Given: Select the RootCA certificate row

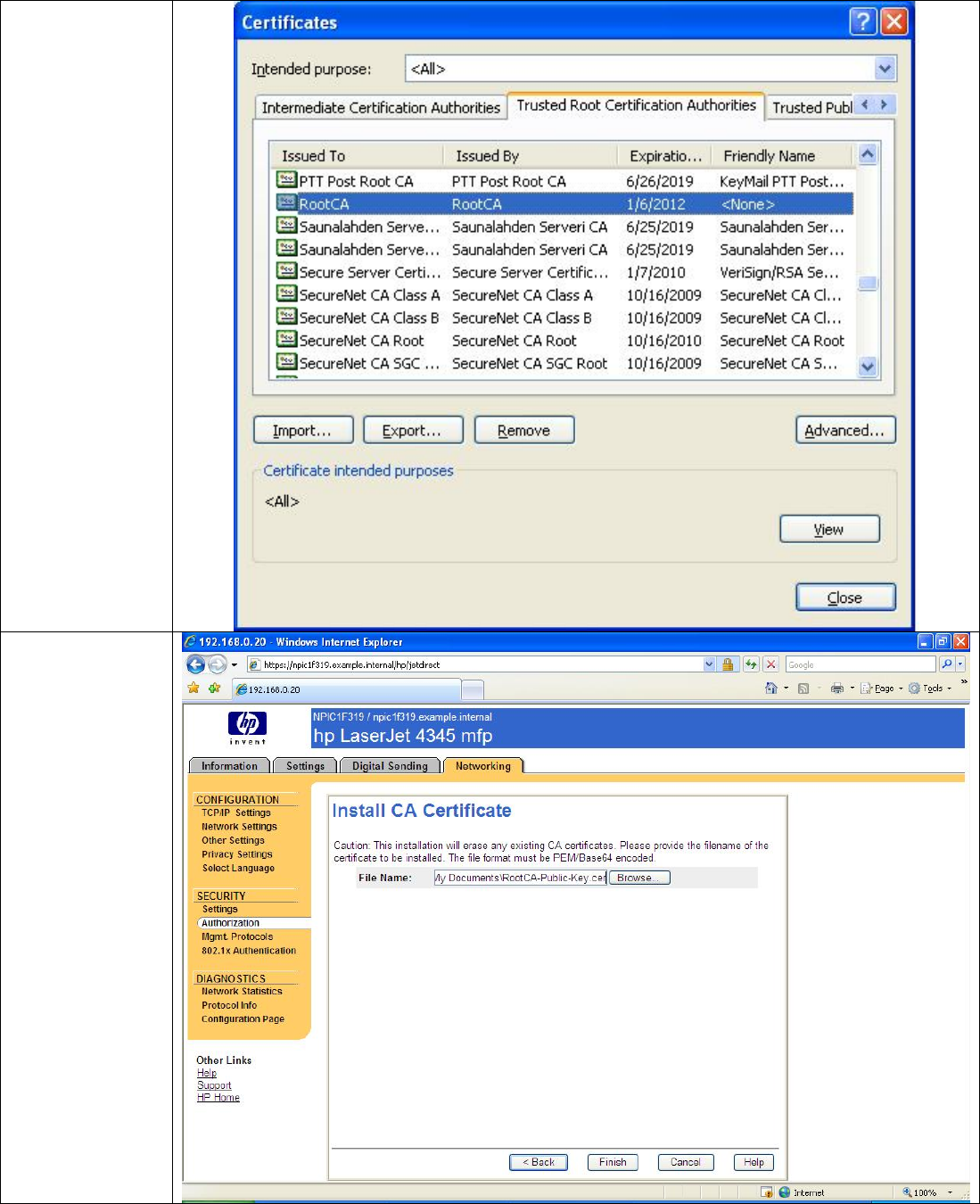Looking at the screenshot, I should click(562, 204).
